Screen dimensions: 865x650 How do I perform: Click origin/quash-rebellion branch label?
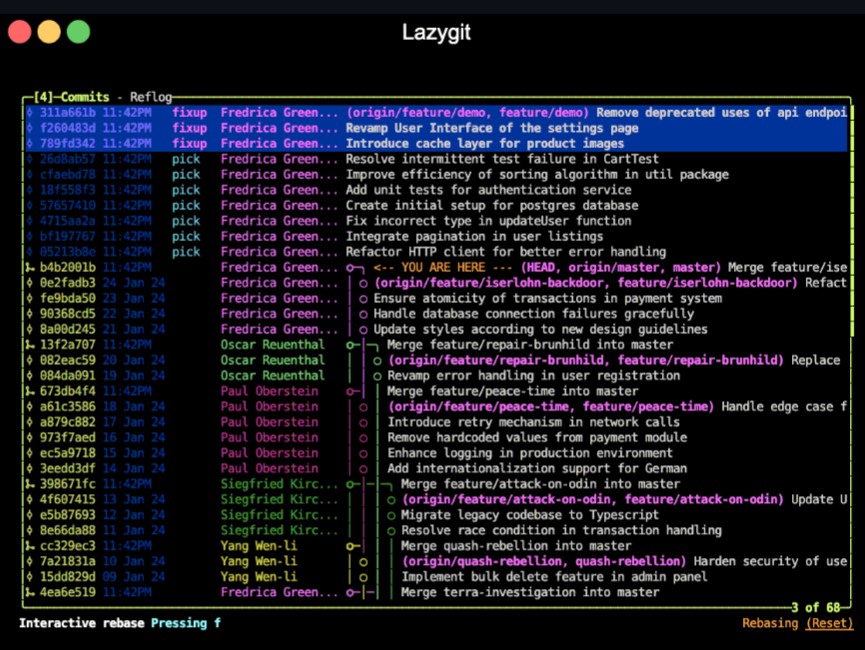click(x=544, y=561)
